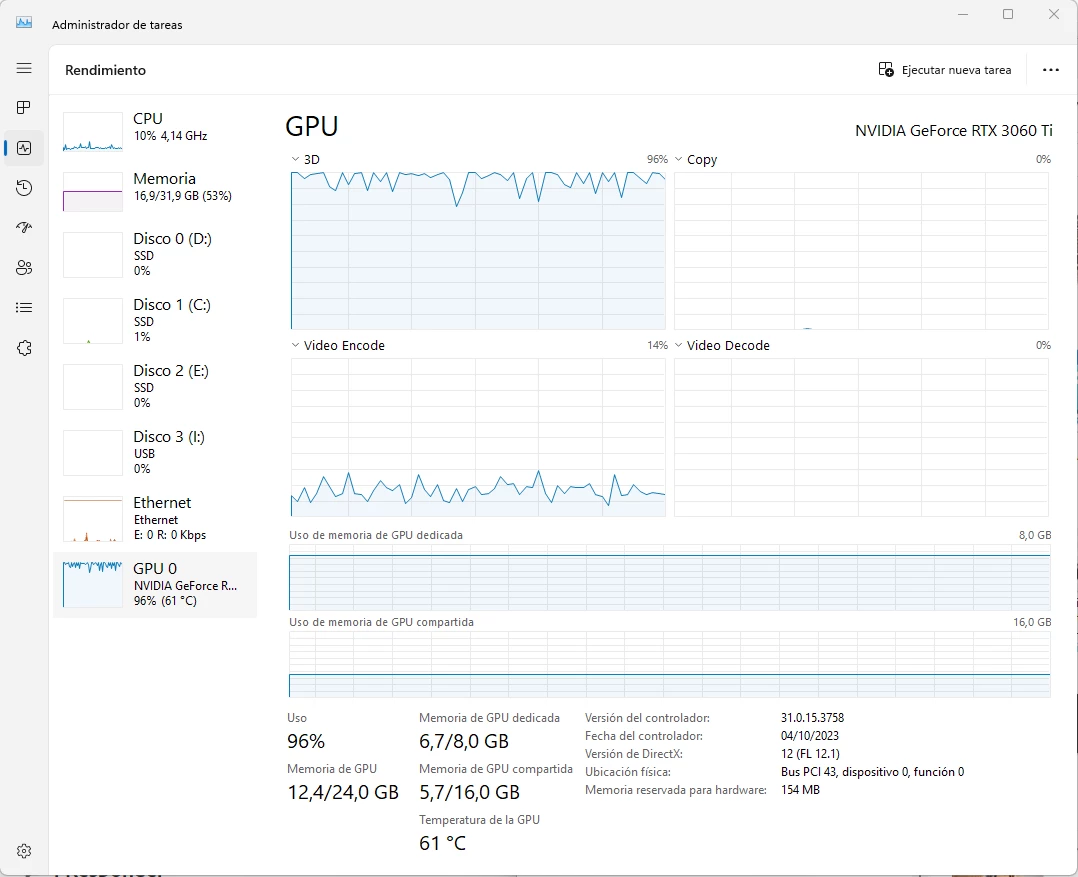The height and width of the screenshot is (877, 1078).
Task: Click the run new task icon
Action: pyautogui.click(x=886, y=69)
